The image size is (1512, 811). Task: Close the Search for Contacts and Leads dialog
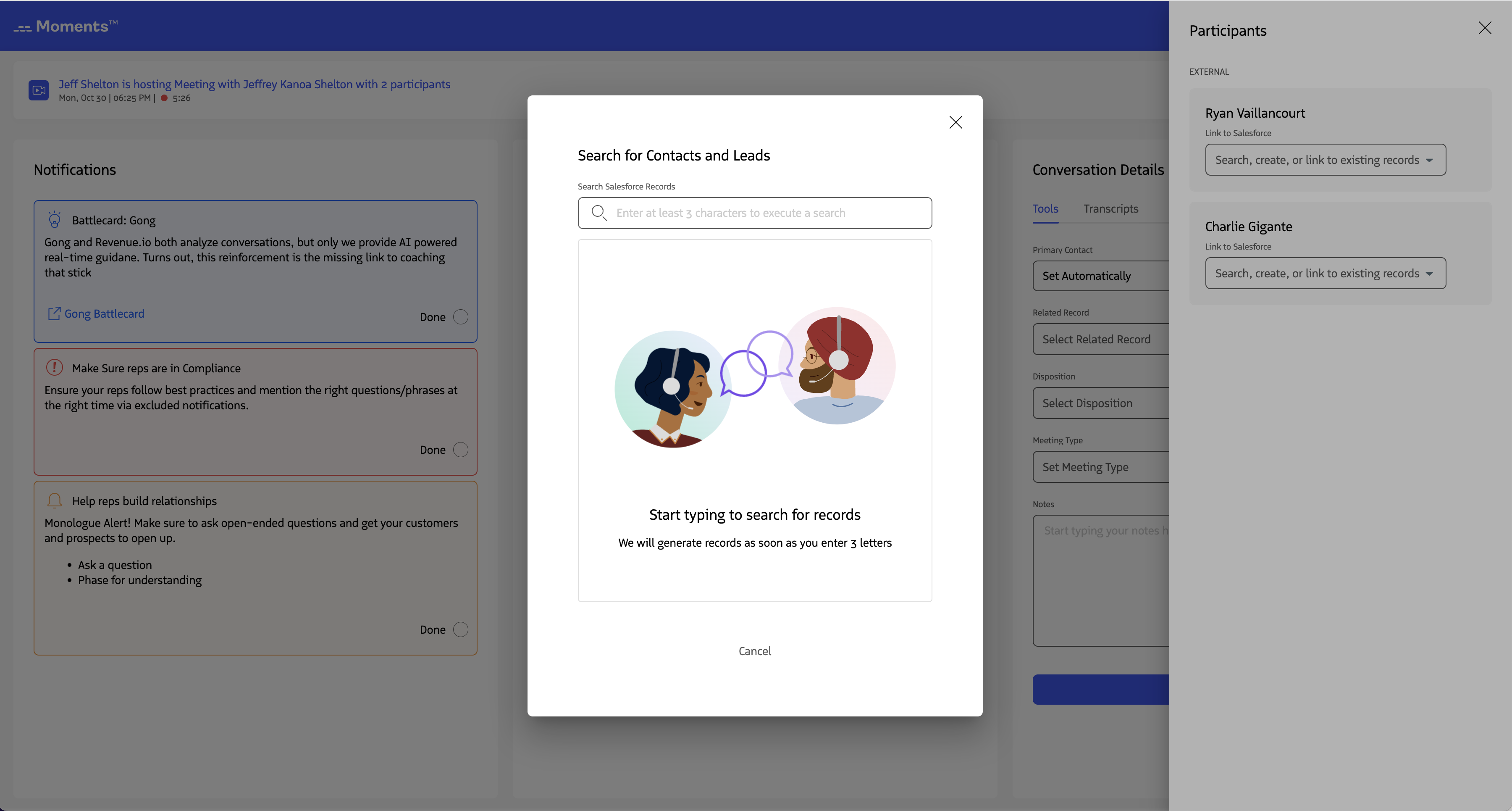click(x=955, y=122)
